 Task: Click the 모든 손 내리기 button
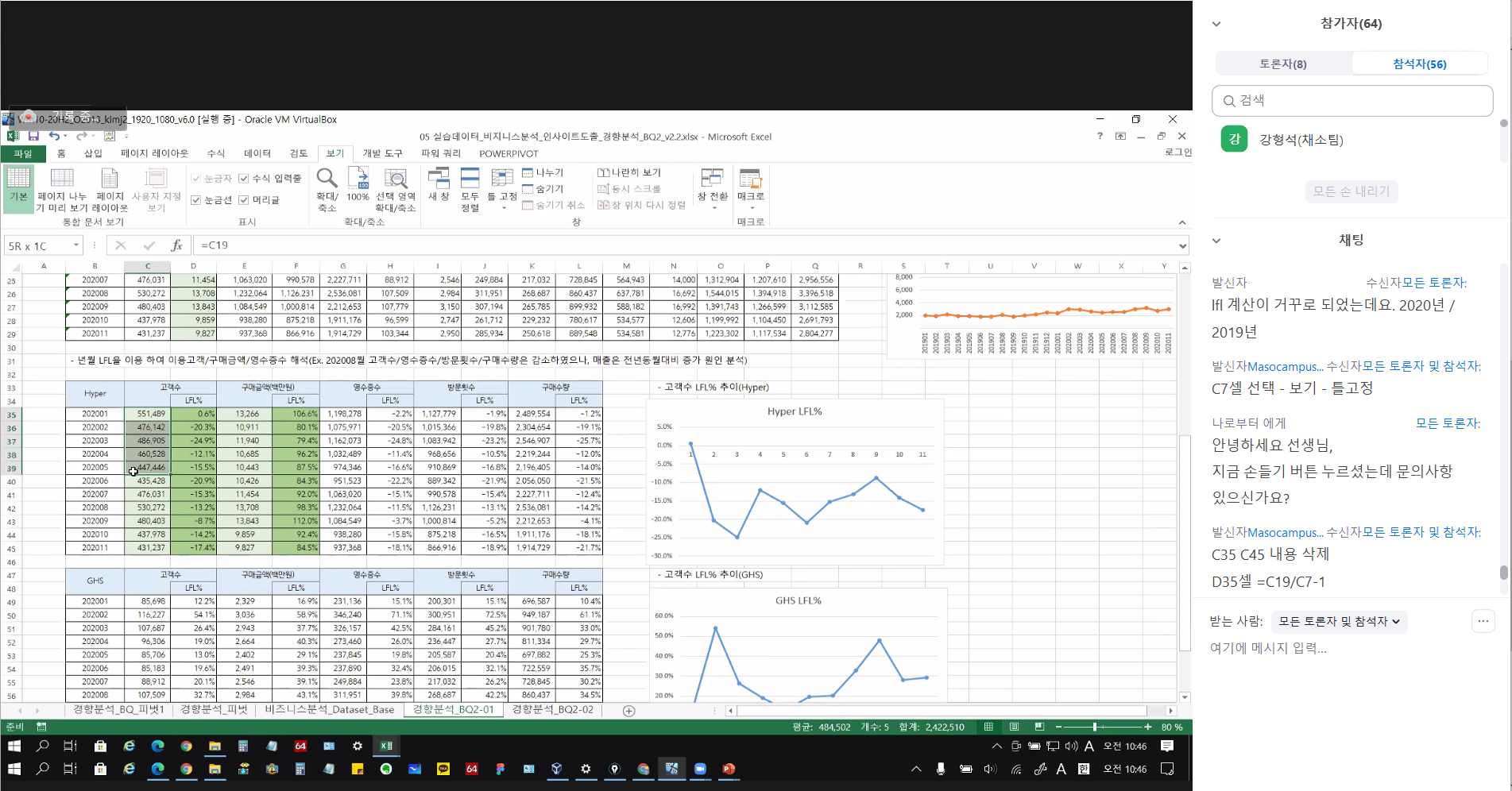1351,191
